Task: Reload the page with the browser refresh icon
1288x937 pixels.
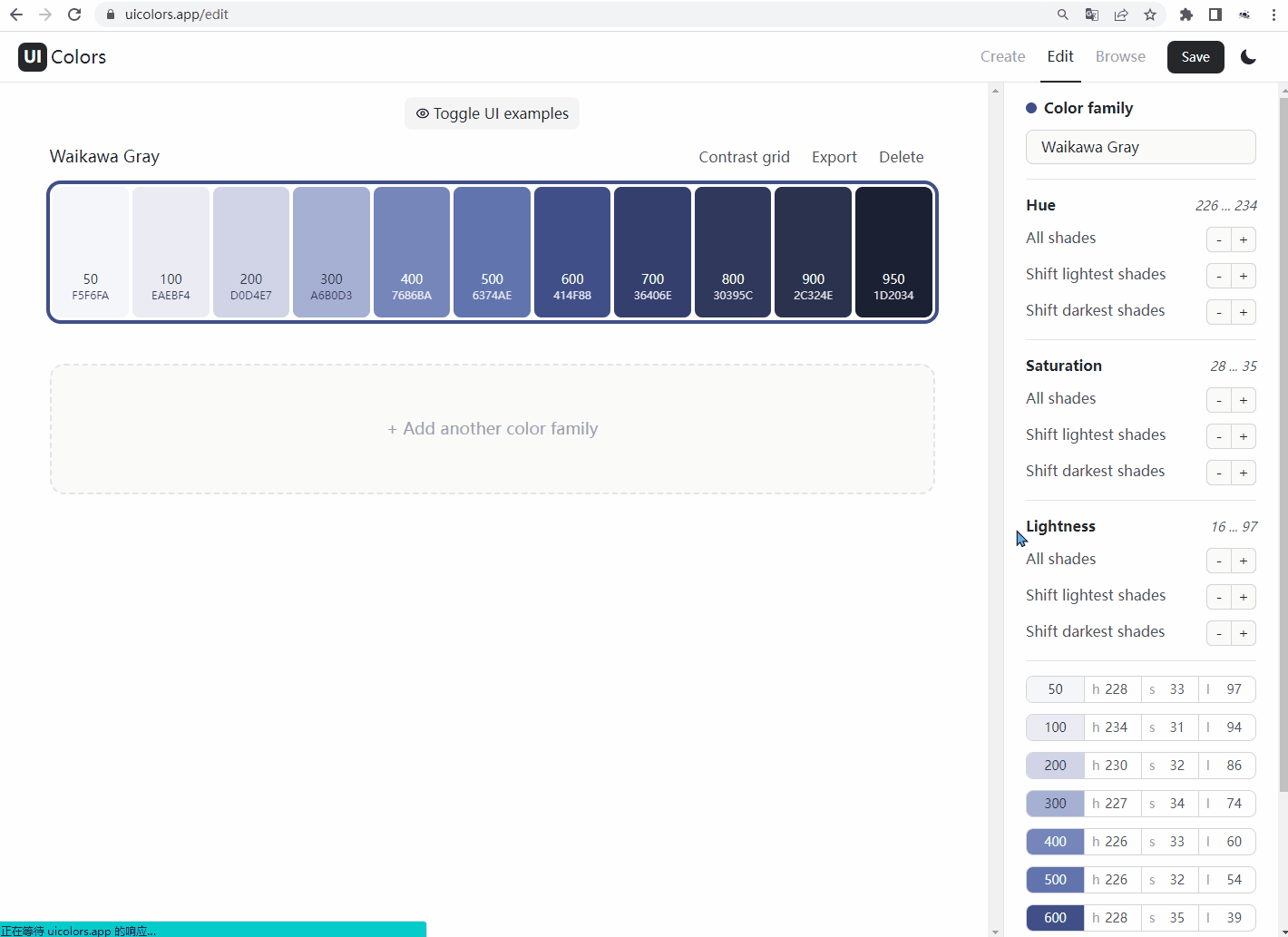Action: [74, 15]
